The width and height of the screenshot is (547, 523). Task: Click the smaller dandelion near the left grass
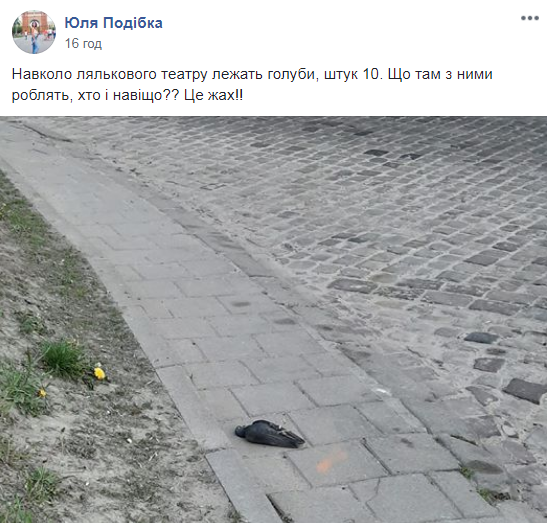42,393
